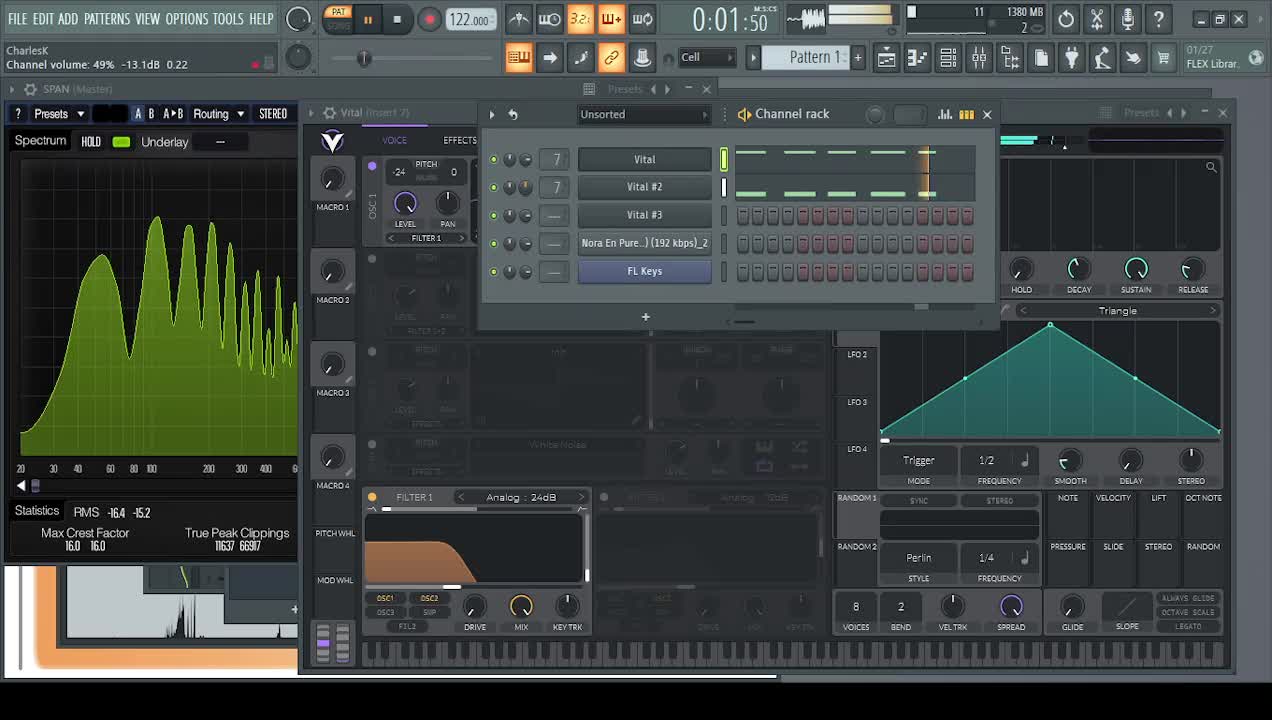
Task: Toggle typing keyboard to piano icon
Action: click(x=518, y=57)
